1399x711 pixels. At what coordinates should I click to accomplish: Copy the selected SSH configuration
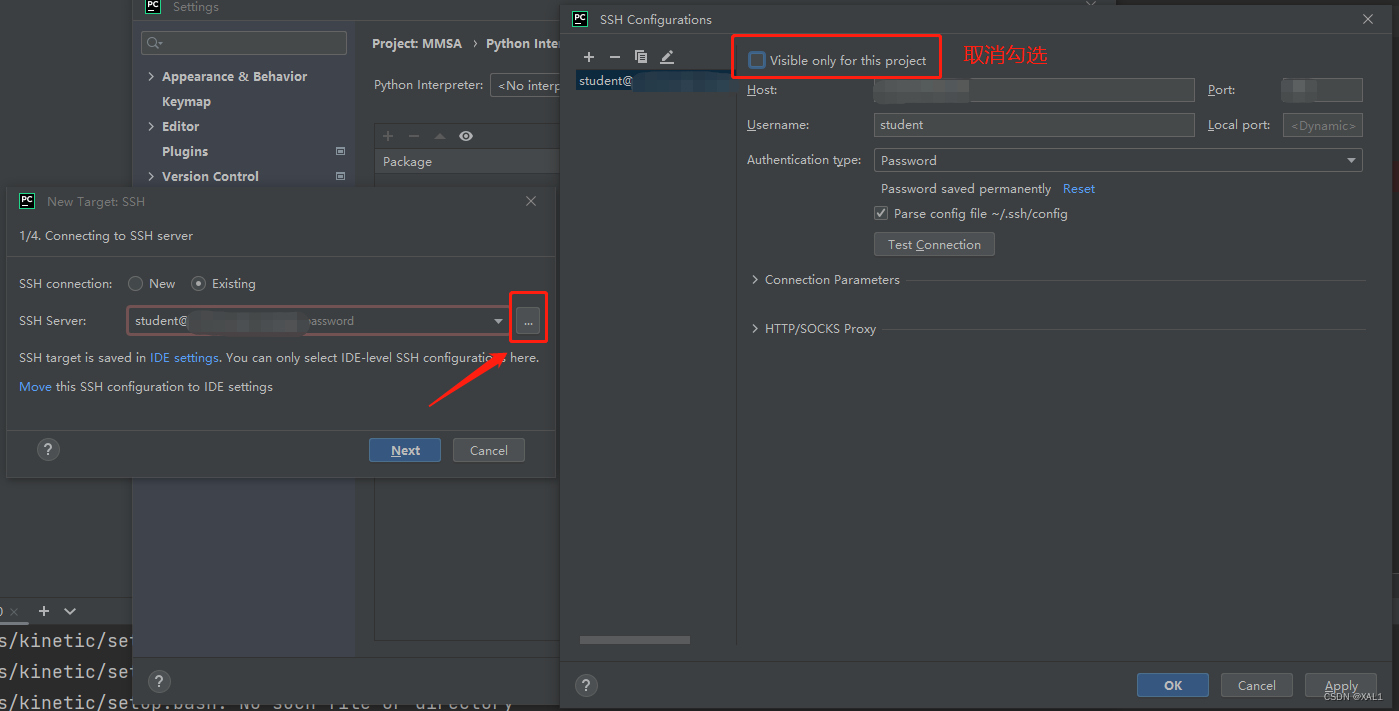coord(641,58)
